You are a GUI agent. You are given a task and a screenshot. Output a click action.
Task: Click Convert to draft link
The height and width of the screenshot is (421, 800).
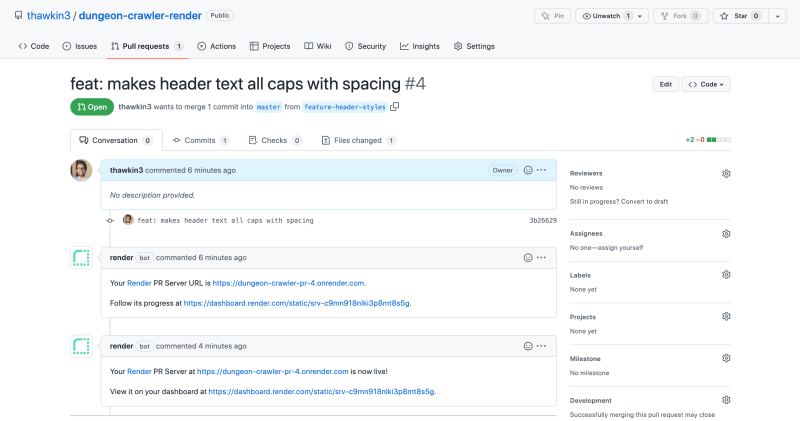(644, 202)
